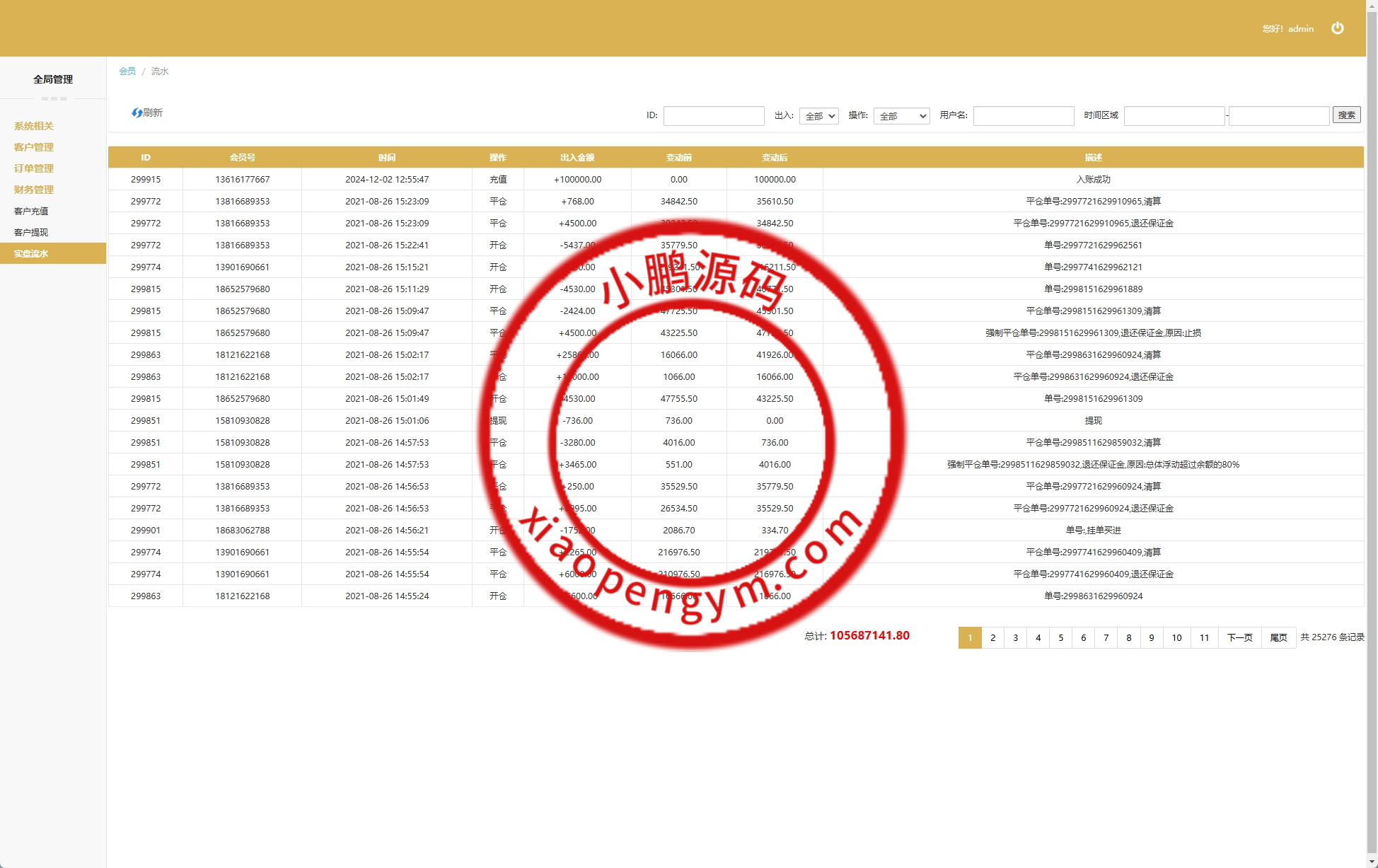This screenshot has height=868, width=1378.
Task: Expand 客户管理 sidebar menu
Action: click(x=34, y=147)
